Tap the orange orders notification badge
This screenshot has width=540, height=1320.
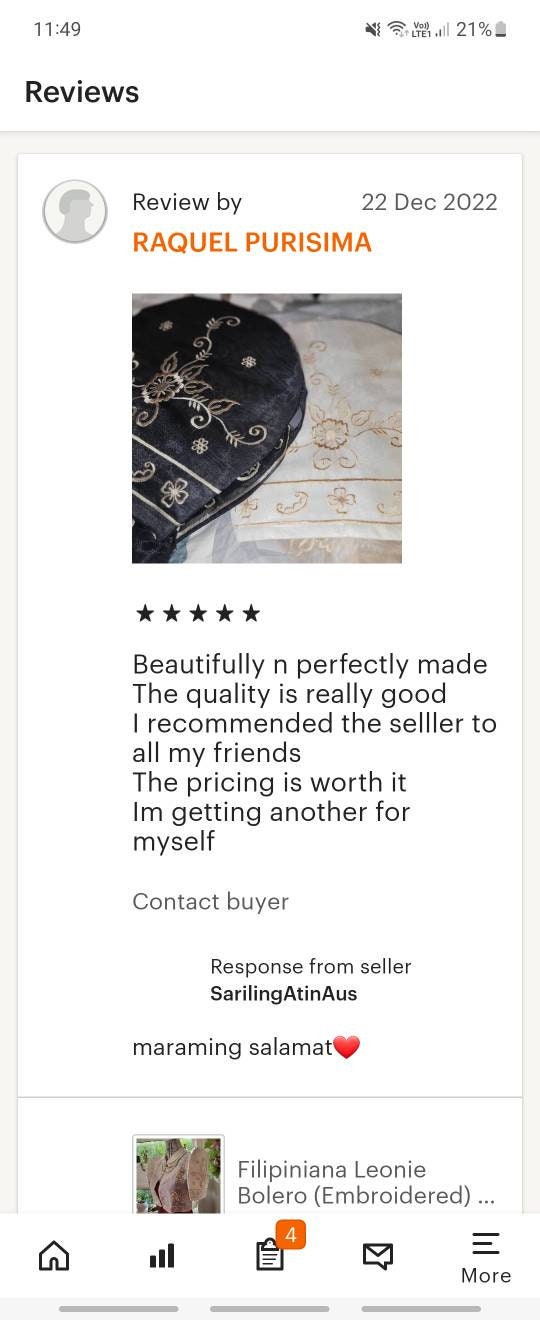click(290, 1235)
